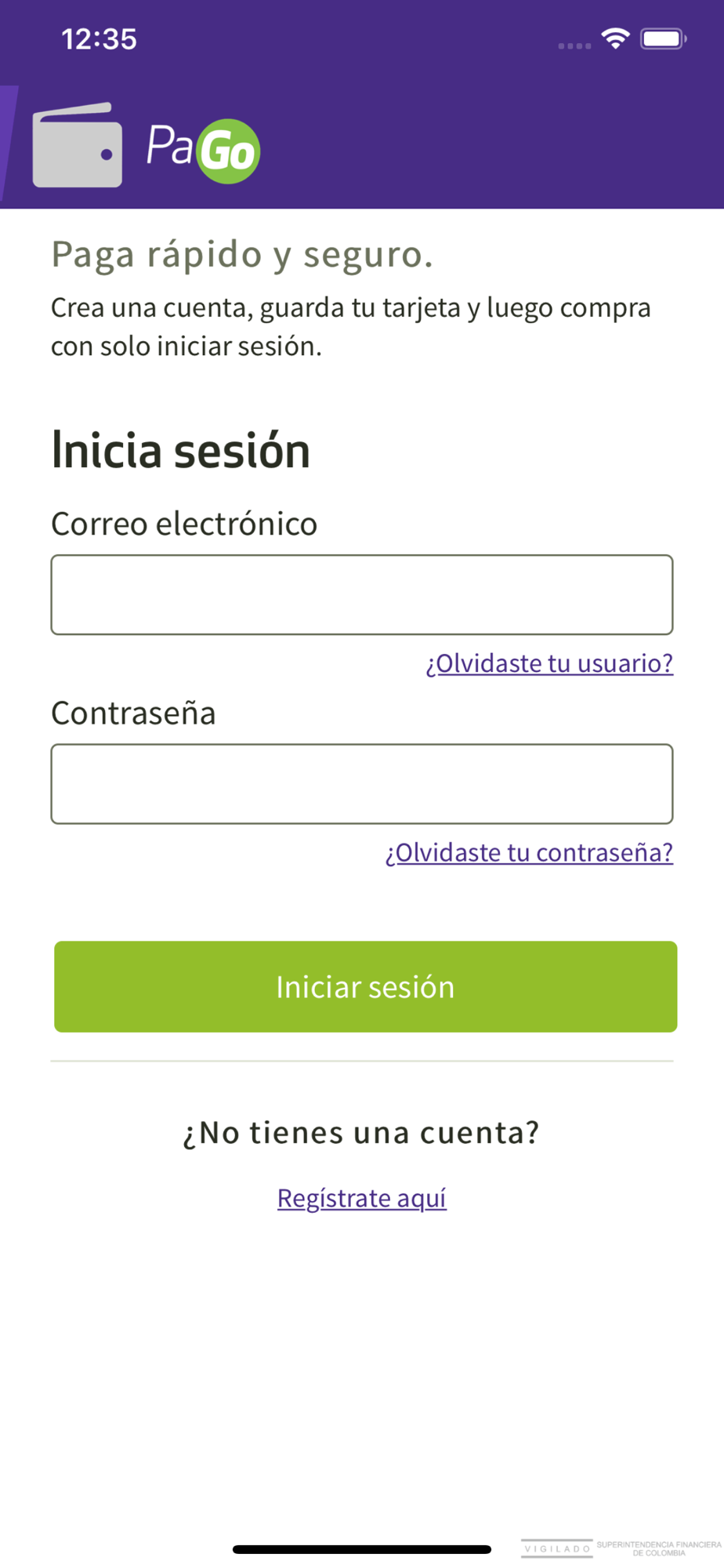Tap the Correo electrónico label

click(x=184, y=524)
